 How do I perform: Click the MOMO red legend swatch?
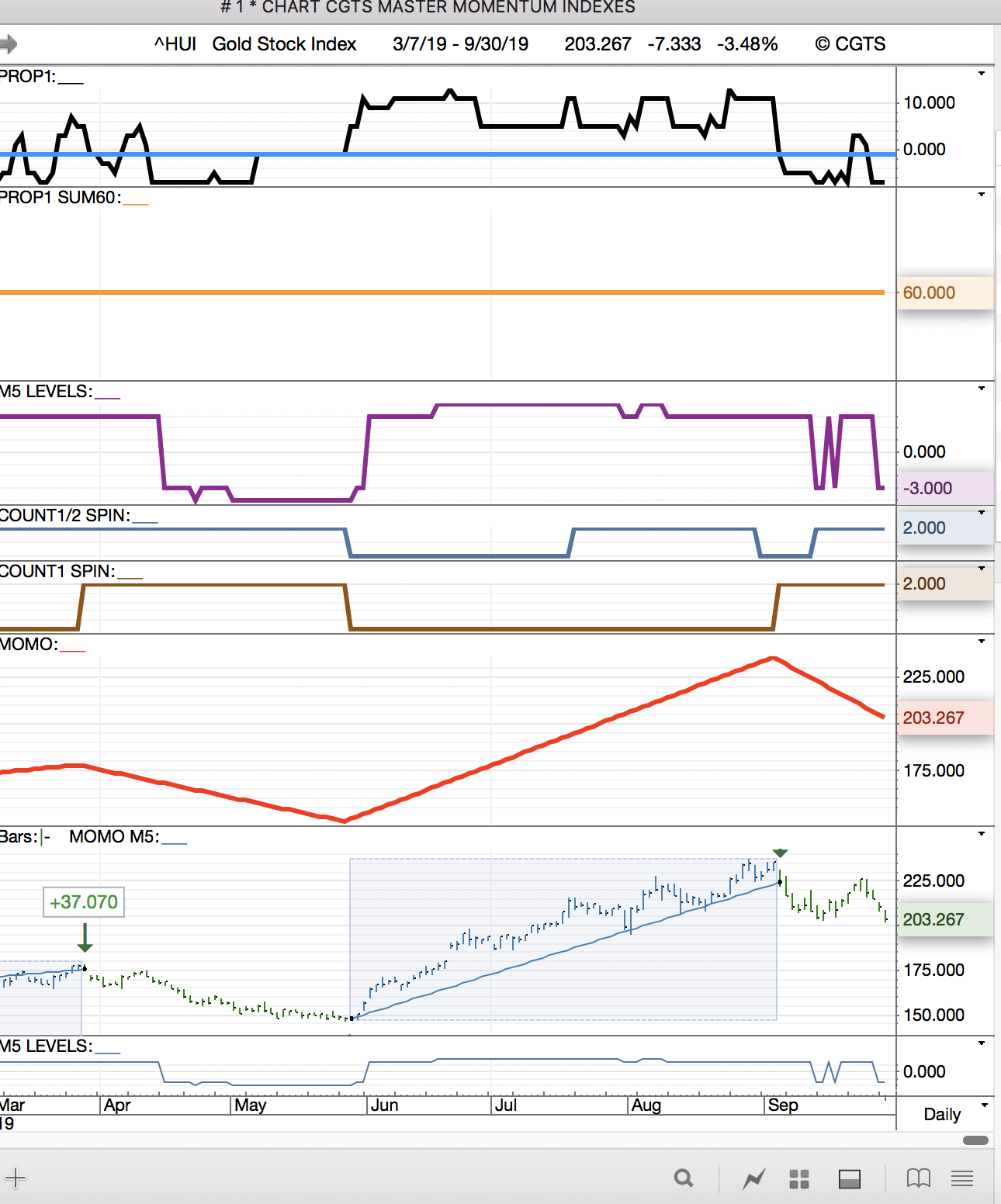(x=72, y=650)
